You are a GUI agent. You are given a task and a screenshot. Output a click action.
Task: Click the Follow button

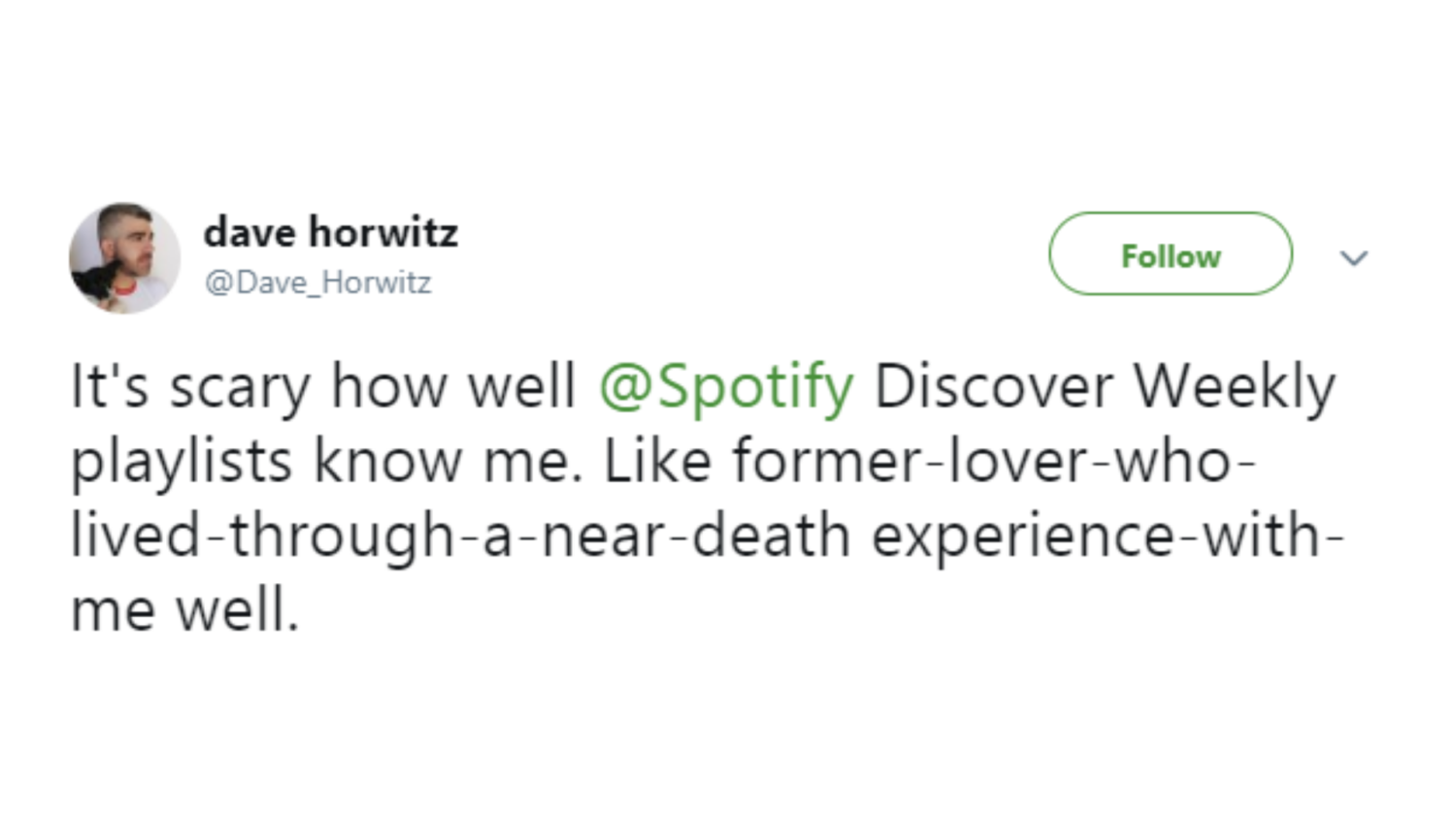pyautogui.click(x=1171, y=254)
